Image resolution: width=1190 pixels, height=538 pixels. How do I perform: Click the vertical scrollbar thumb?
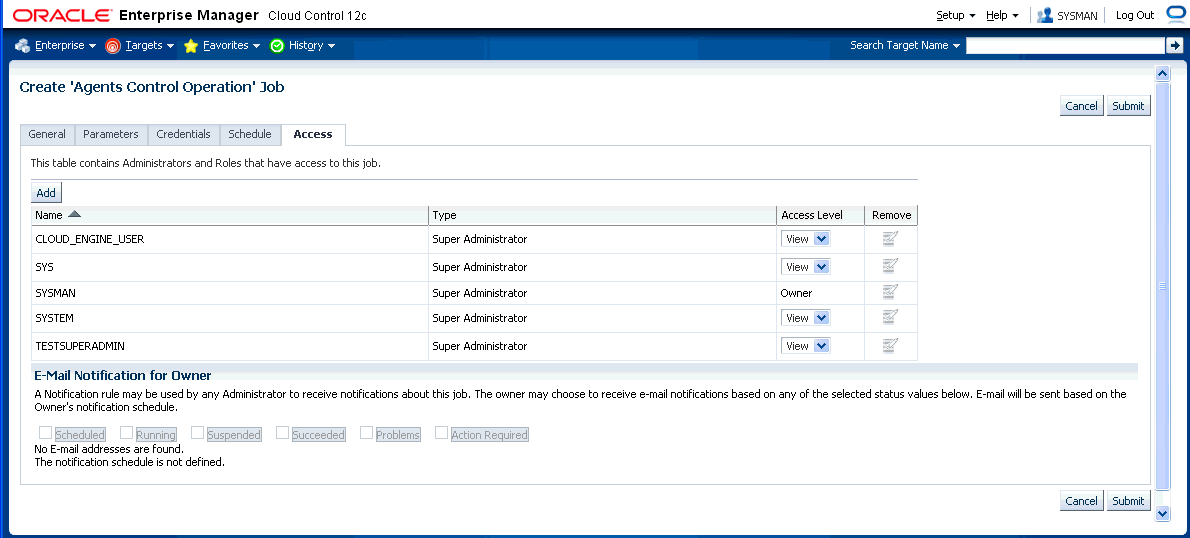point(1161,285)
